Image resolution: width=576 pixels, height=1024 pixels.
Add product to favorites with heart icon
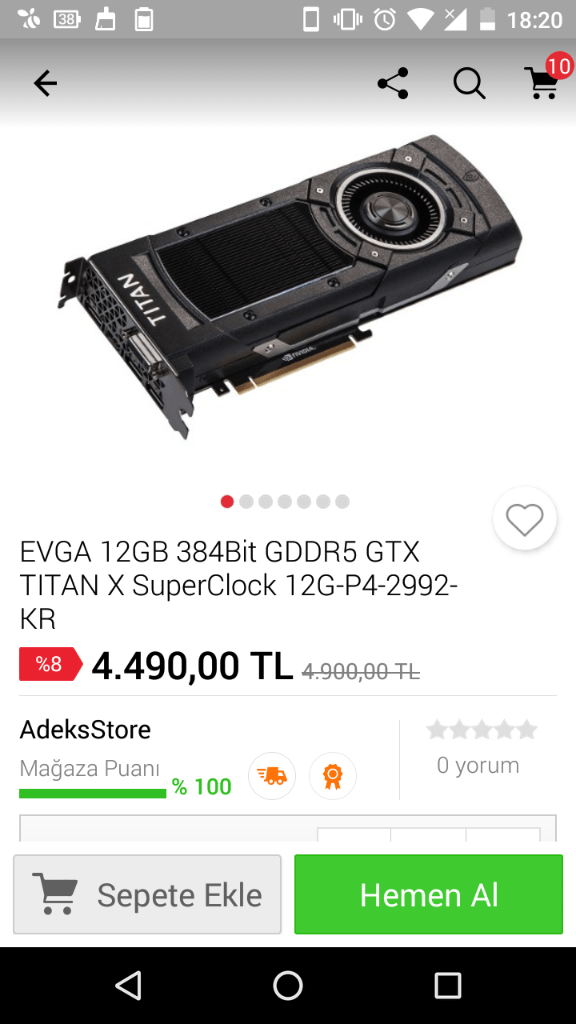point(524,519)
